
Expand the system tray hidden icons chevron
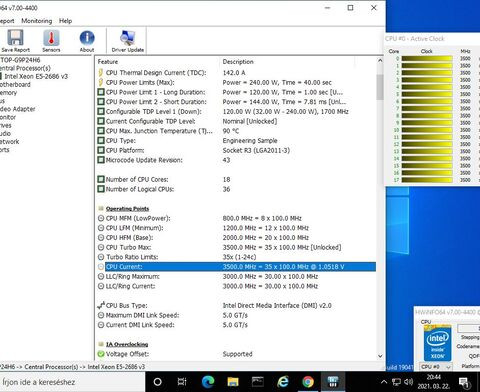(x=384, y=382)
